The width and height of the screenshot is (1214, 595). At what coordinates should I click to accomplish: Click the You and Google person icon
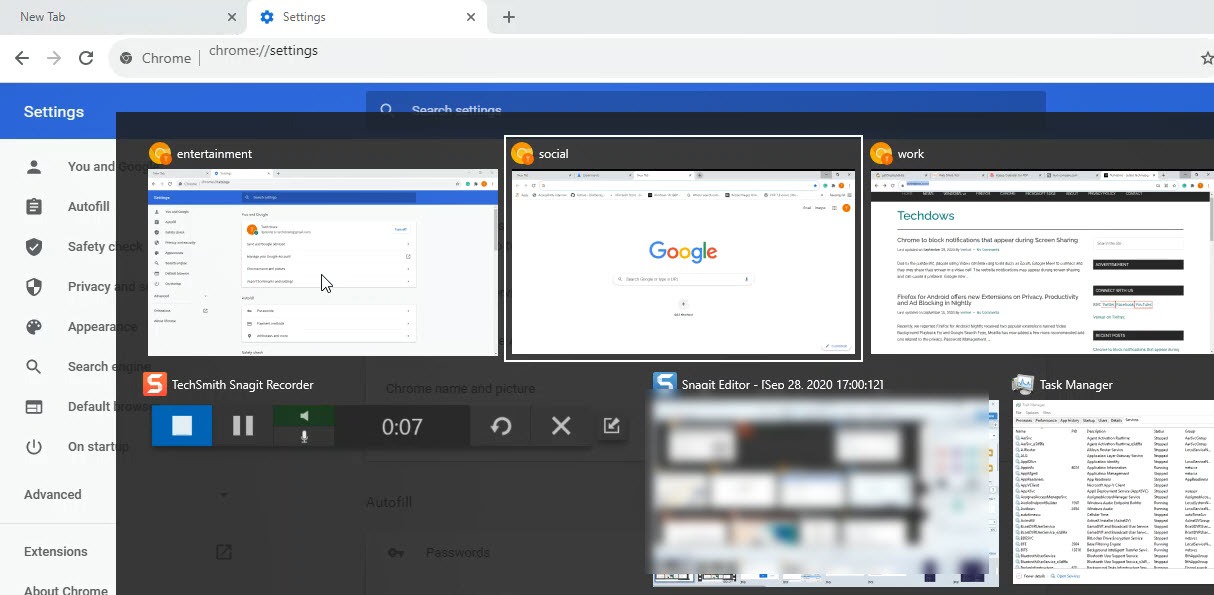pos(34,167)
